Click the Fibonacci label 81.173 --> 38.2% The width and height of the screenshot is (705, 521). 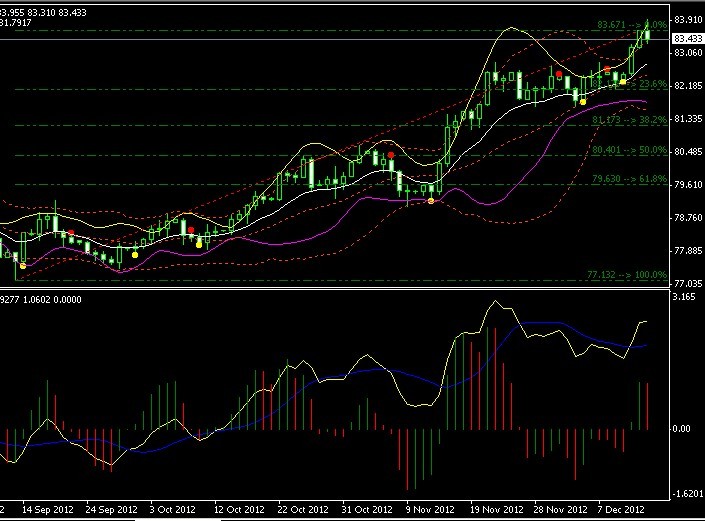629,120
